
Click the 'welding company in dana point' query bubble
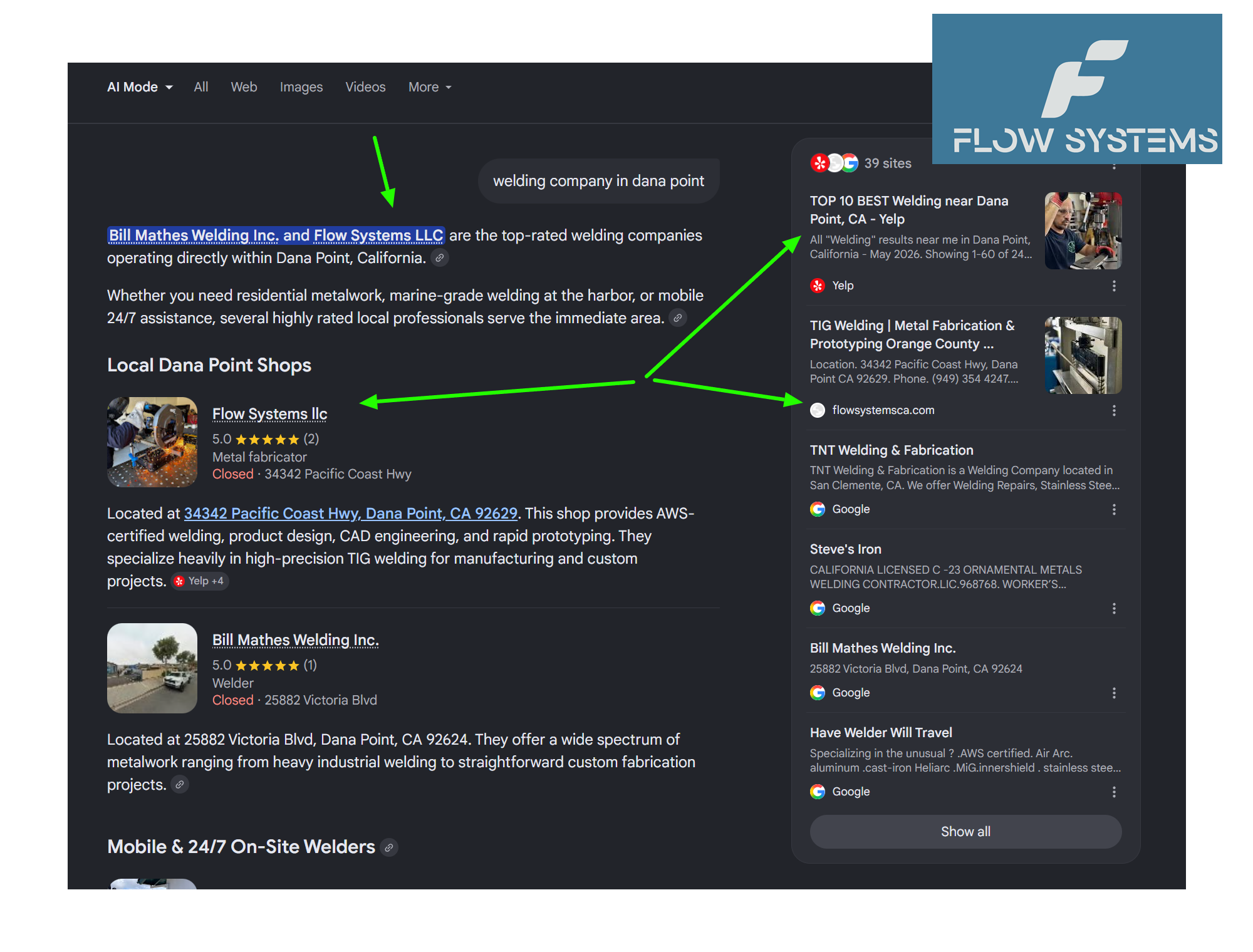pos(598,181)
